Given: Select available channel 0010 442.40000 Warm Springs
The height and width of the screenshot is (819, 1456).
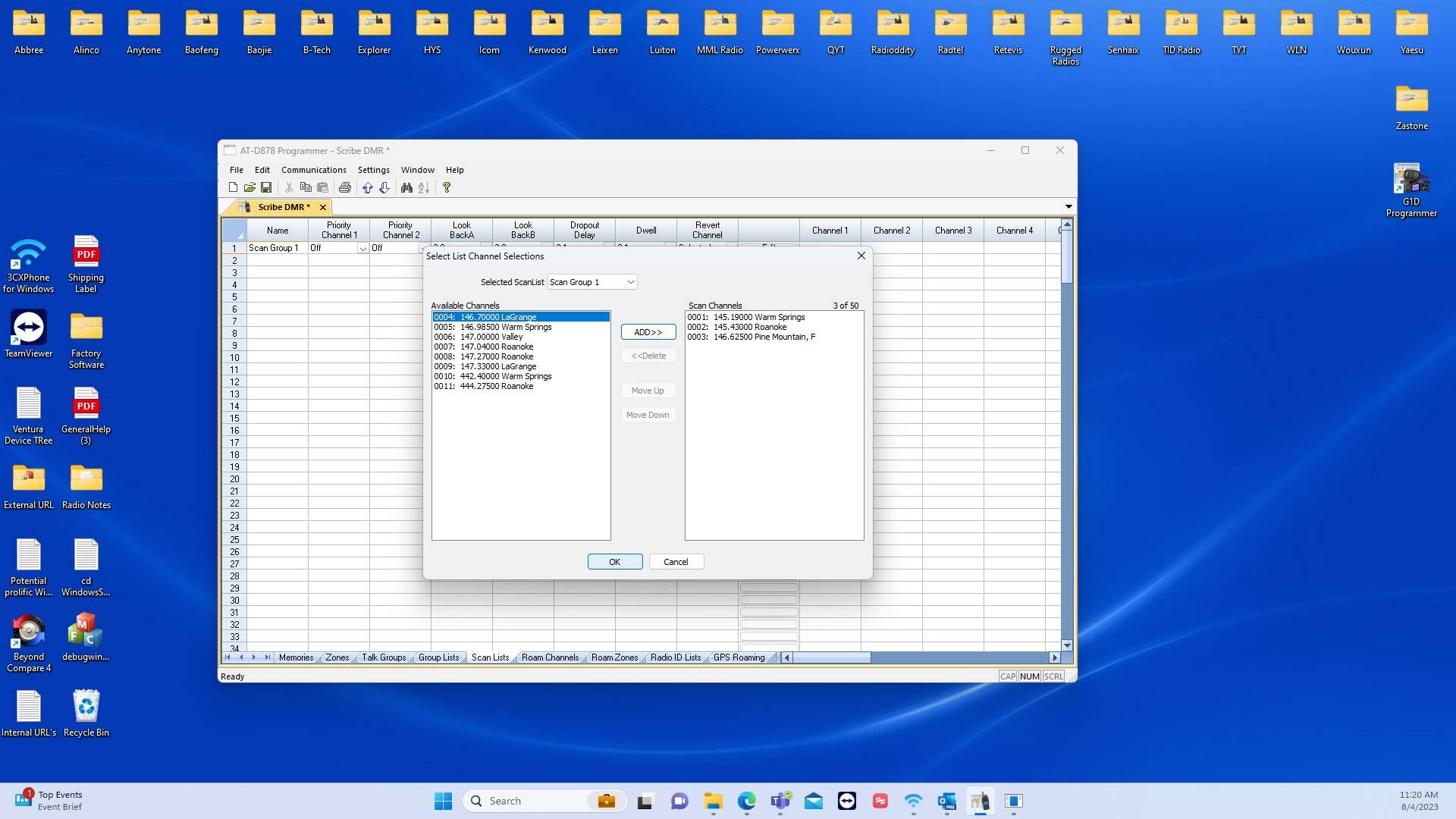Looking at the screenshot, I should click(521, 376).
